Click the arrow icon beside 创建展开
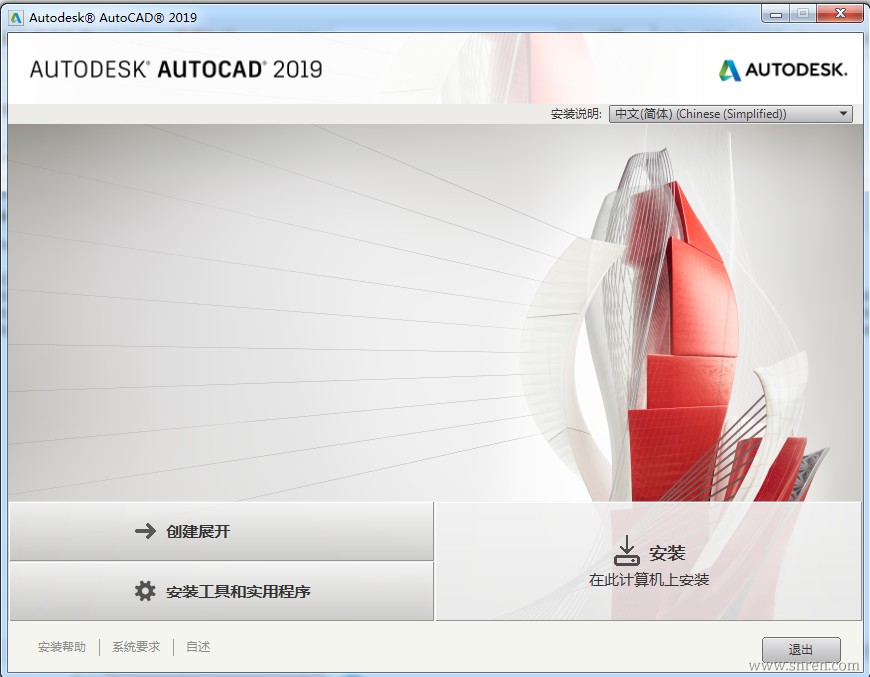 point(145,532)
